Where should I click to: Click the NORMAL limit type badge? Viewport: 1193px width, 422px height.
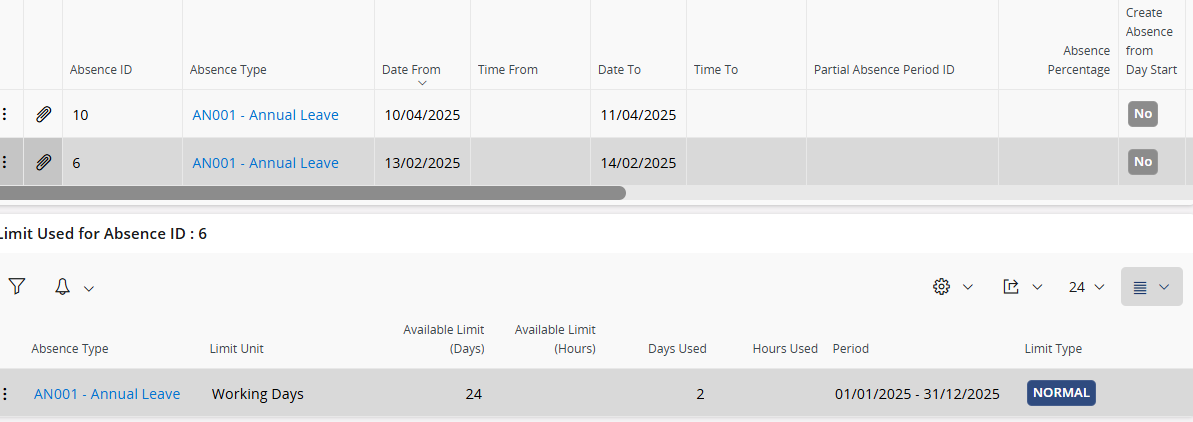(x=1061, y=393)
